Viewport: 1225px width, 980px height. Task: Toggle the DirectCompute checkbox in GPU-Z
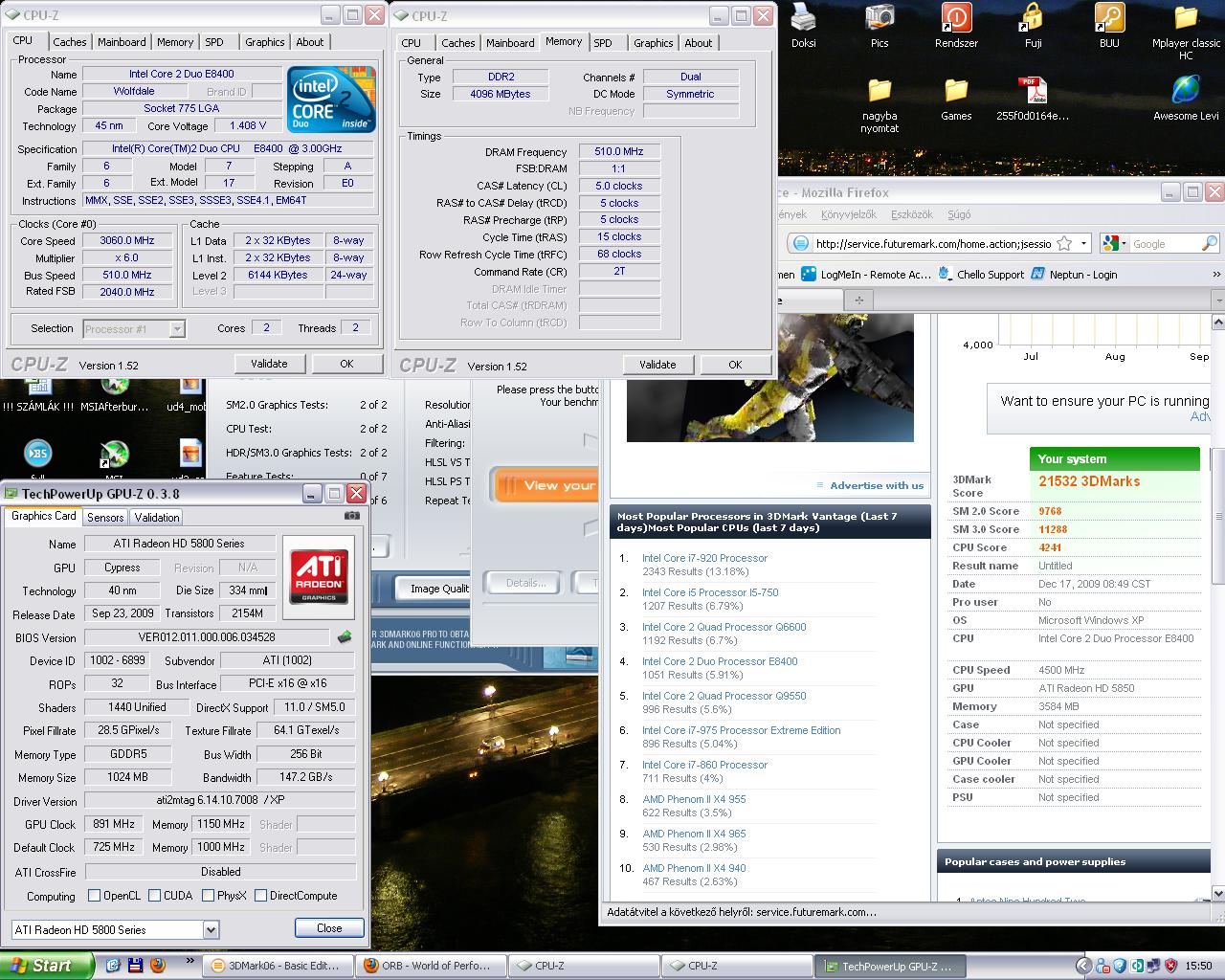260,896
